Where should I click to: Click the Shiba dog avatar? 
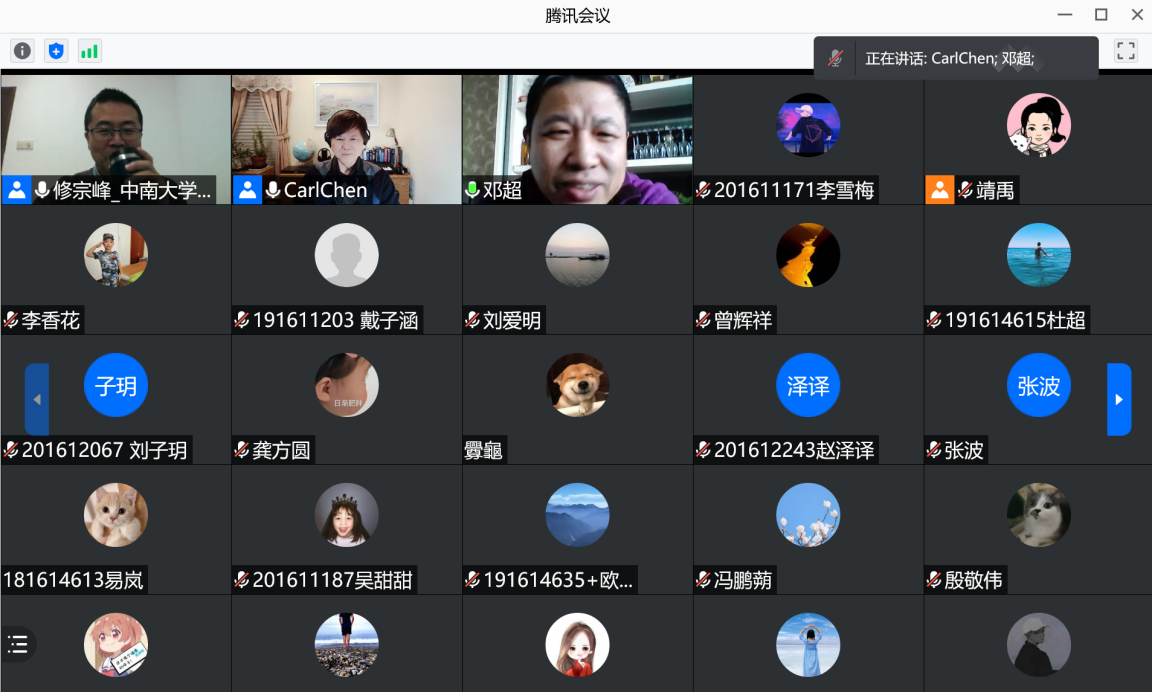(577, 385)
